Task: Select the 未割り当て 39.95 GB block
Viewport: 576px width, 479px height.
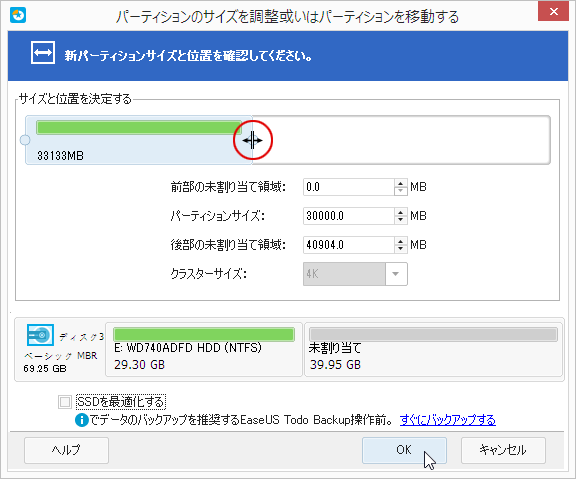Action: tap(433, 349)
